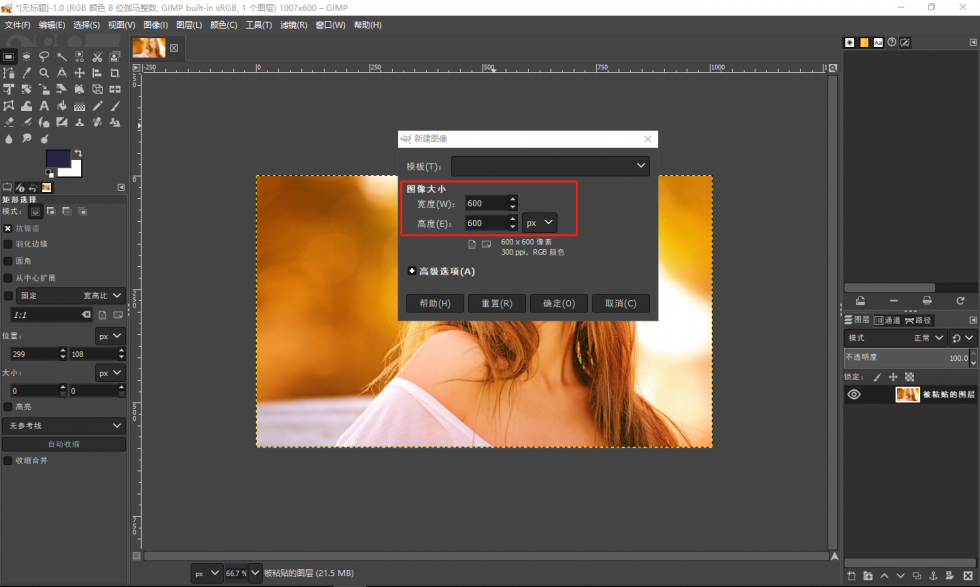Click the 重置(R) reset button
Screen dimensions: 980x587
497,303
